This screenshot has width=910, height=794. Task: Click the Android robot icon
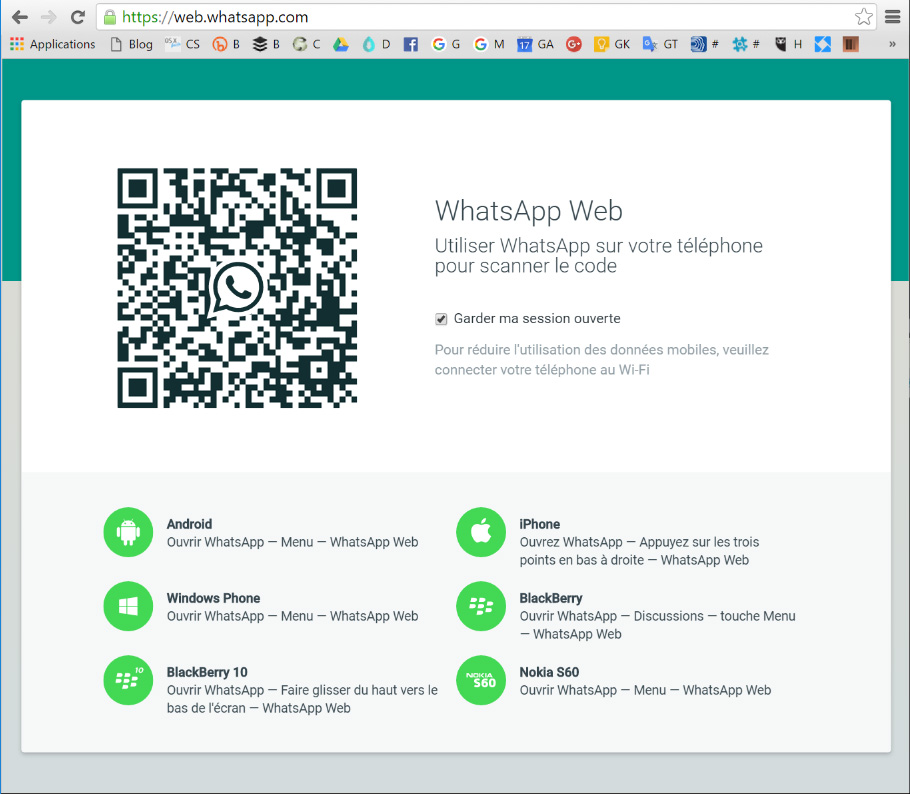[x=128, y=532]
